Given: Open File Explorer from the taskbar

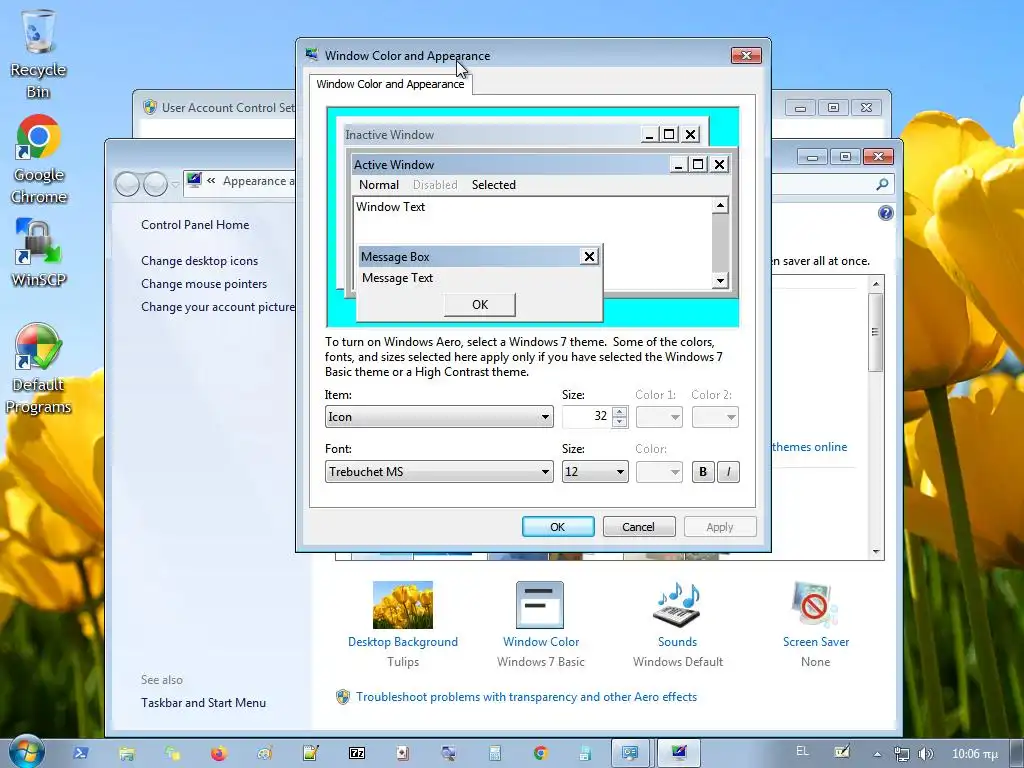Looking at the screenshot, I should (x=127, y=753).
